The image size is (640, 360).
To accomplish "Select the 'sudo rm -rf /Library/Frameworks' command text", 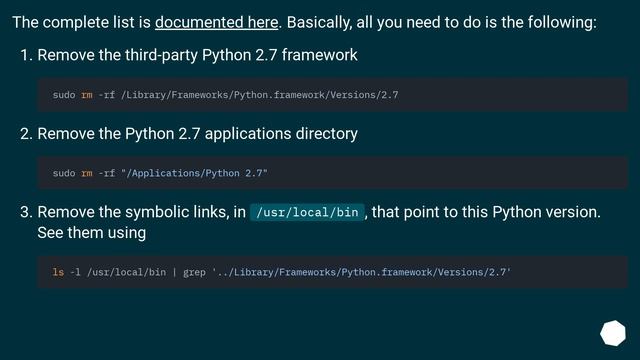I will (x=225, y=95).
